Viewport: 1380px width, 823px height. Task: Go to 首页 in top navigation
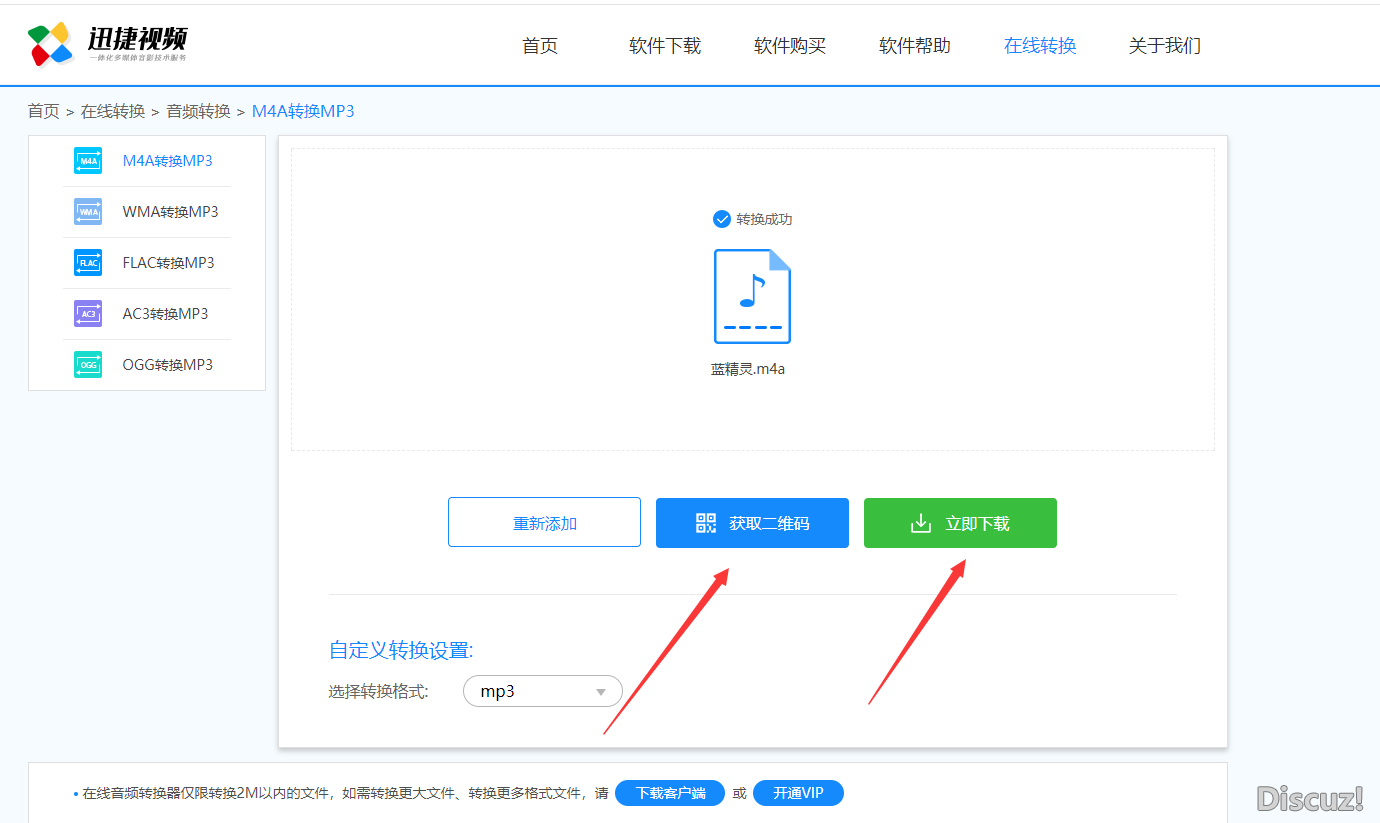pyautogui.click(x=540, y=45)
